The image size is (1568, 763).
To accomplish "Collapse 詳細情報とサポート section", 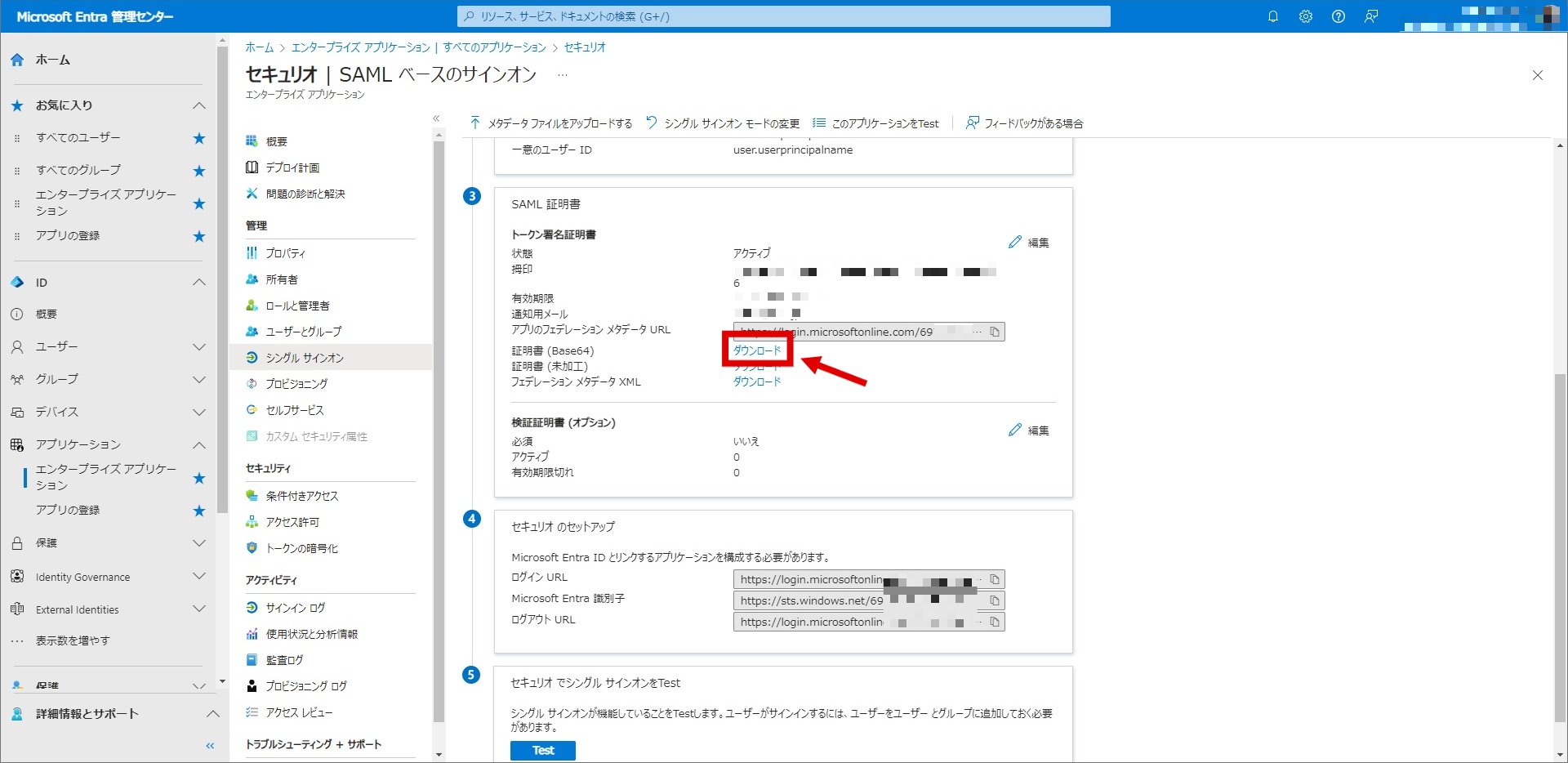I will [212, 714].
